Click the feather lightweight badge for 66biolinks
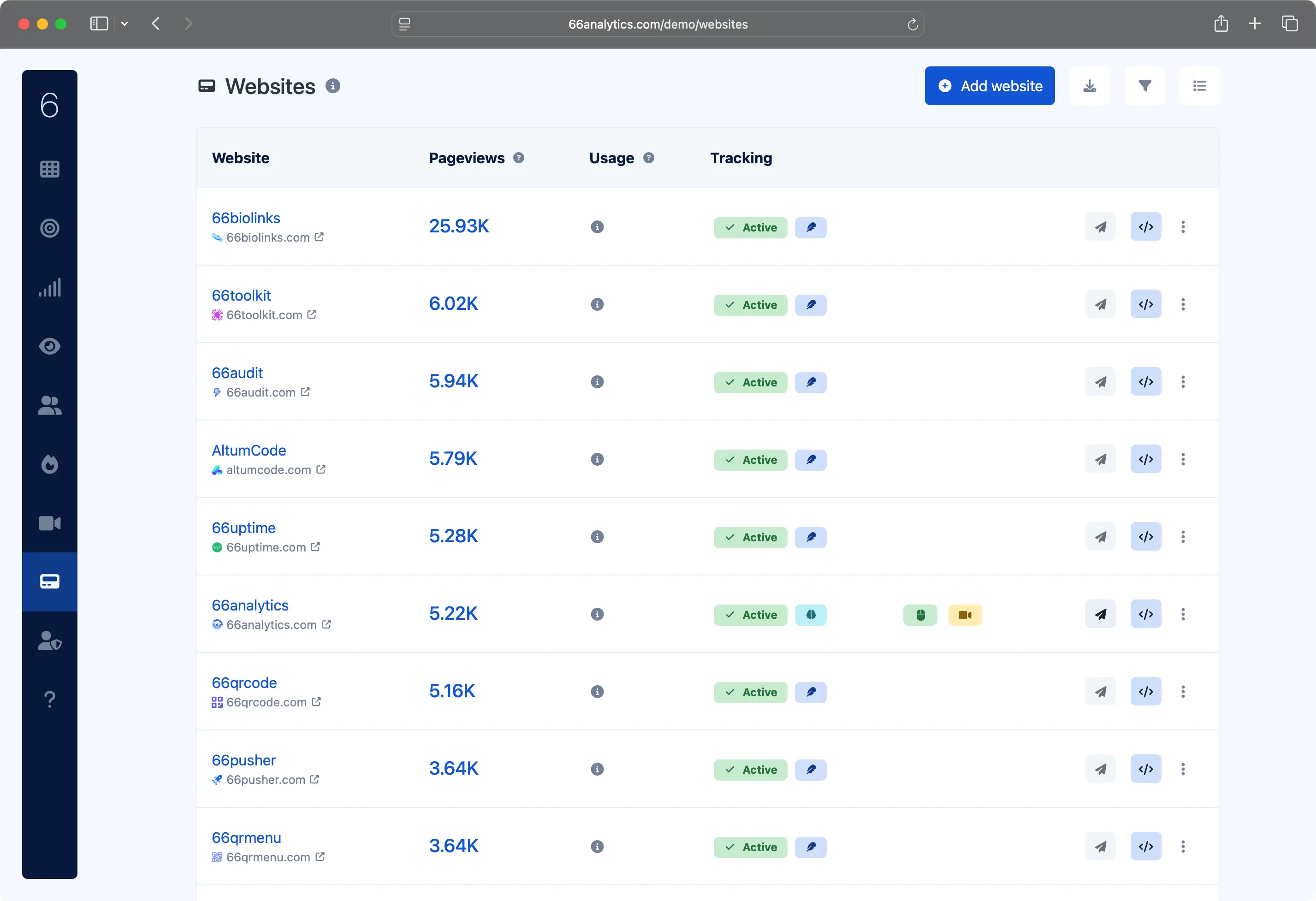1316x901 pixels. point(810,228)
